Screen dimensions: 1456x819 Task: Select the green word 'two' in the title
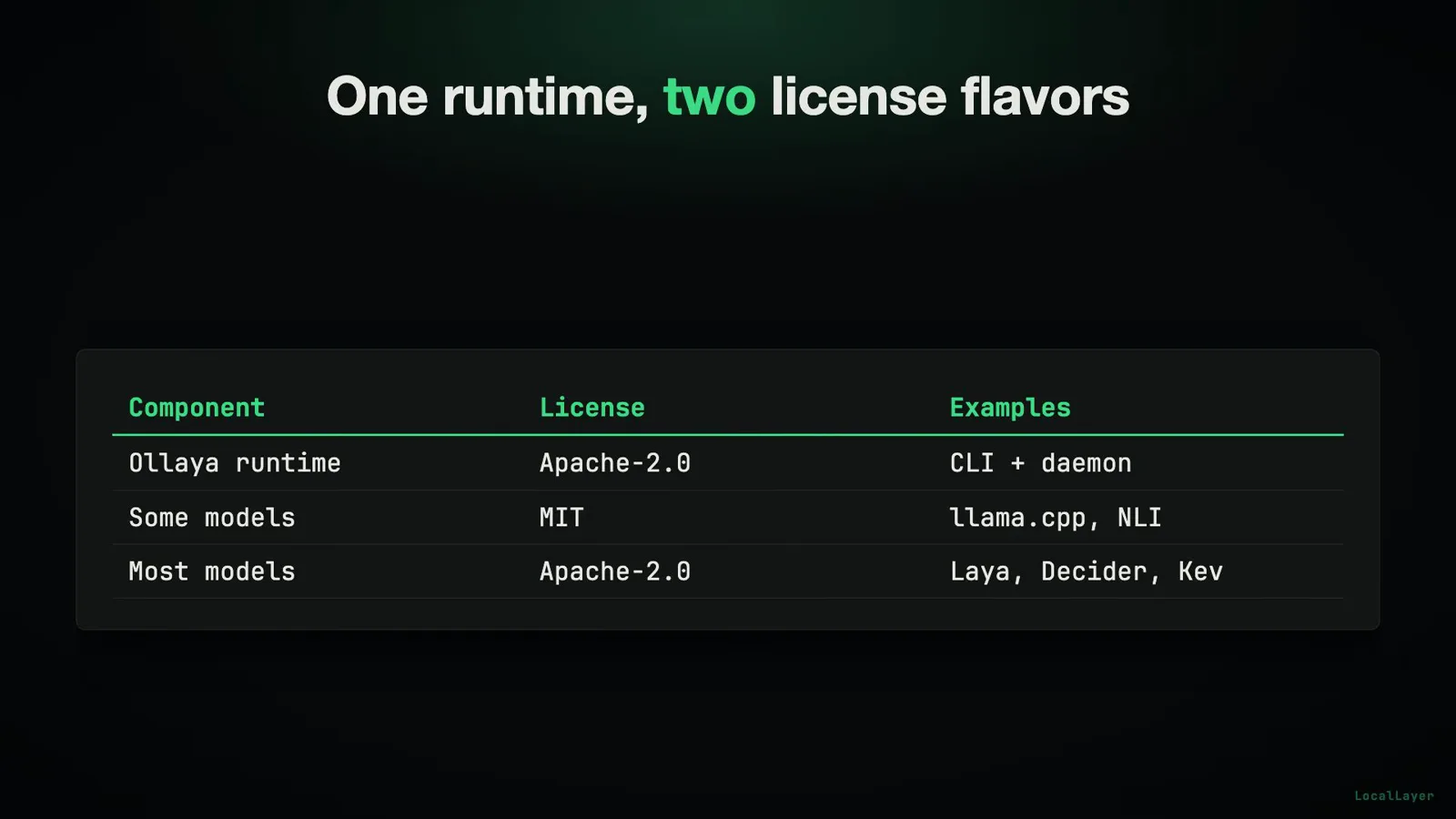pyautogui.click(x=709, y=97)
